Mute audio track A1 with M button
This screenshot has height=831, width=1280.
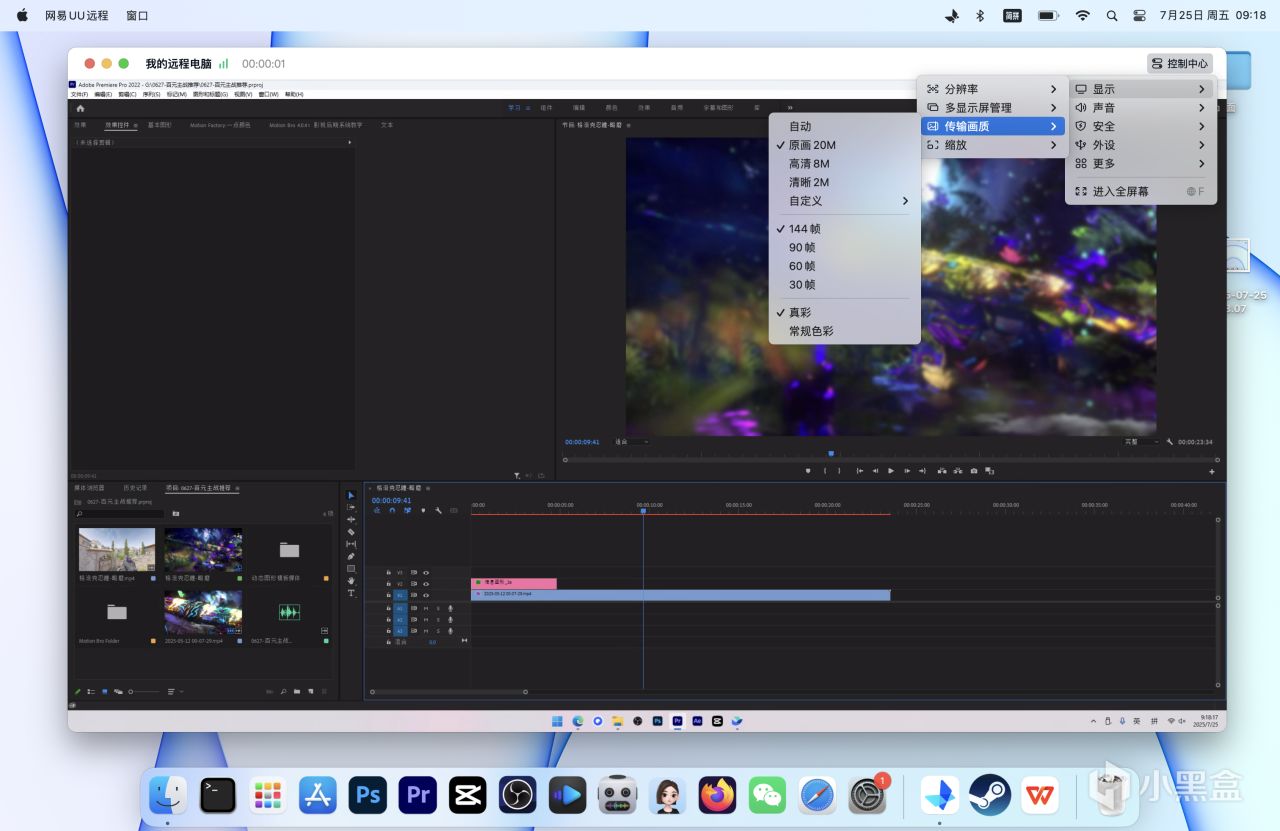click(426, 608)
